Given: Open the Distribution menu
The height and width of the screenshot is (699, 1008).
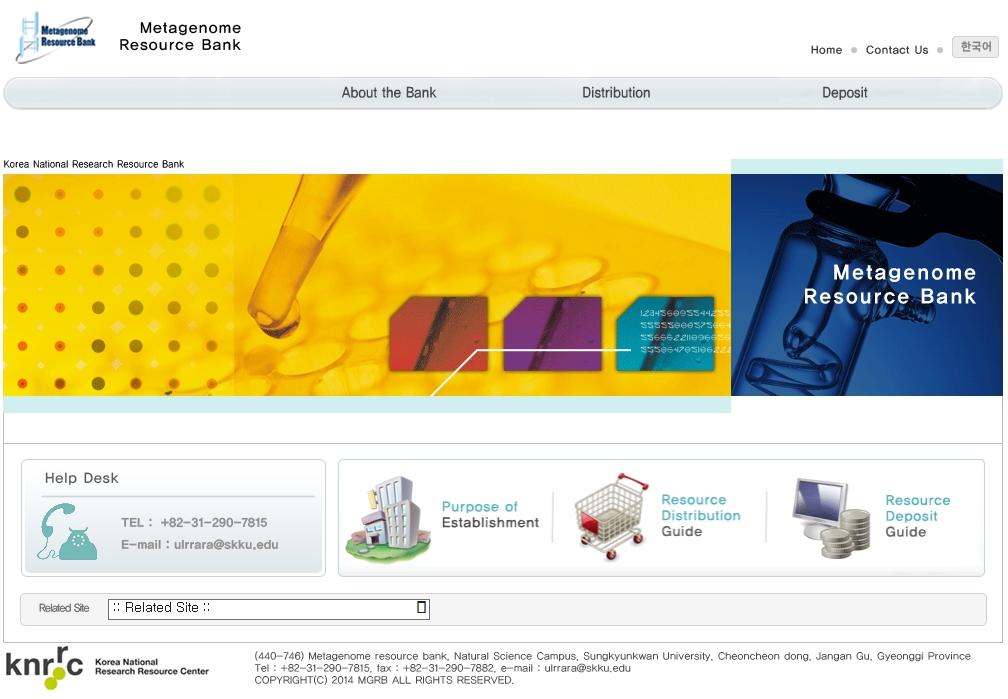Looking at the screenshot, I should coord(616,93).
